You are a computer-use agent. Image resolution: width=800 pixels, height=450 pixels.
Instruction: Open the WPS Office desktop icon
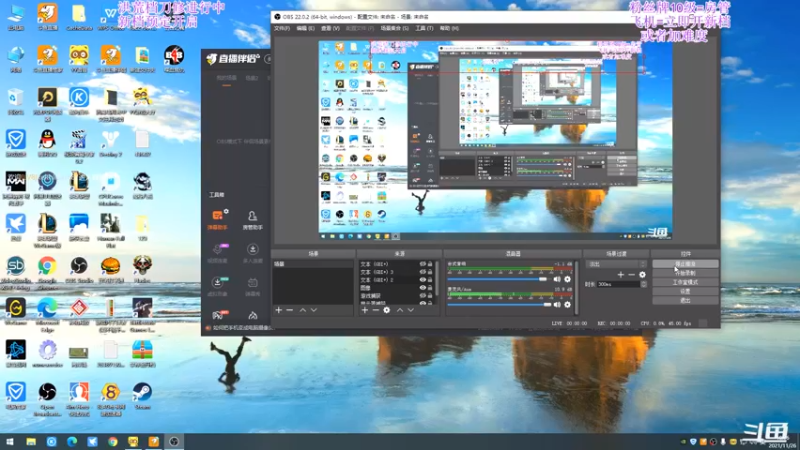pyautogui.click(x=111, y=16)
